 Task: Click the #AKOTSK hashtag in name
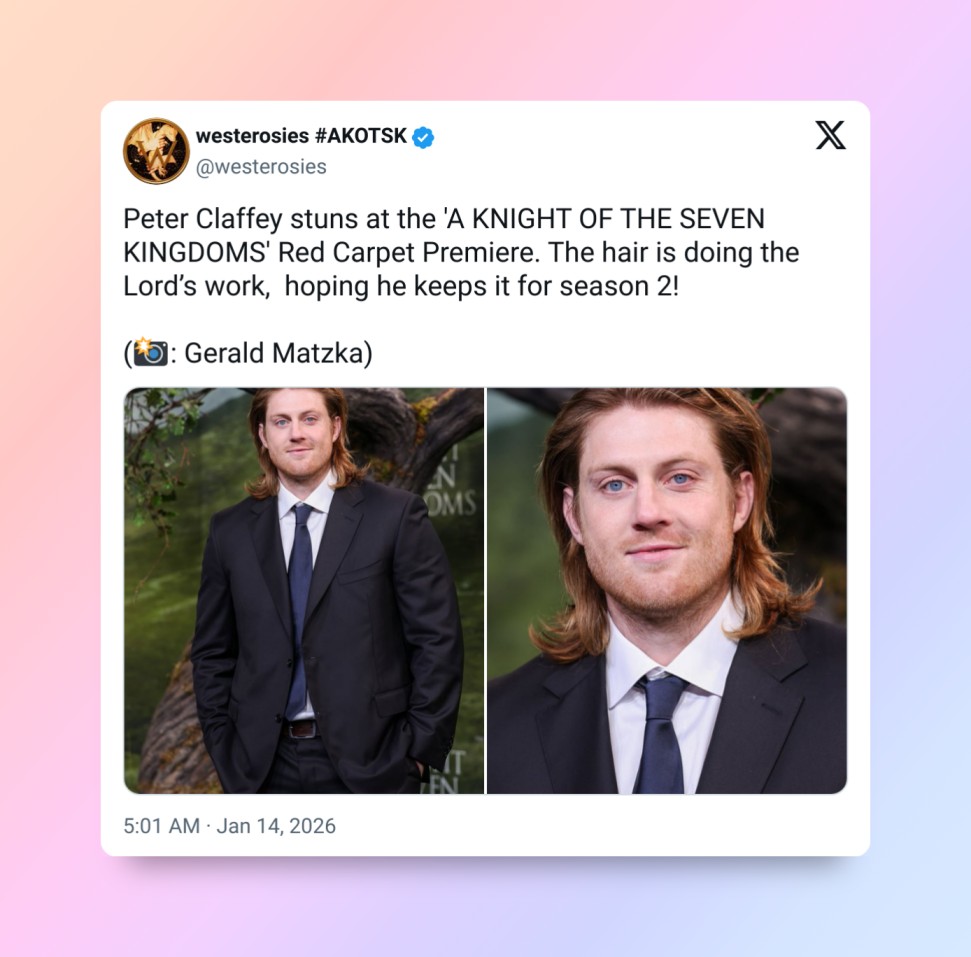[x=360, y=136]
